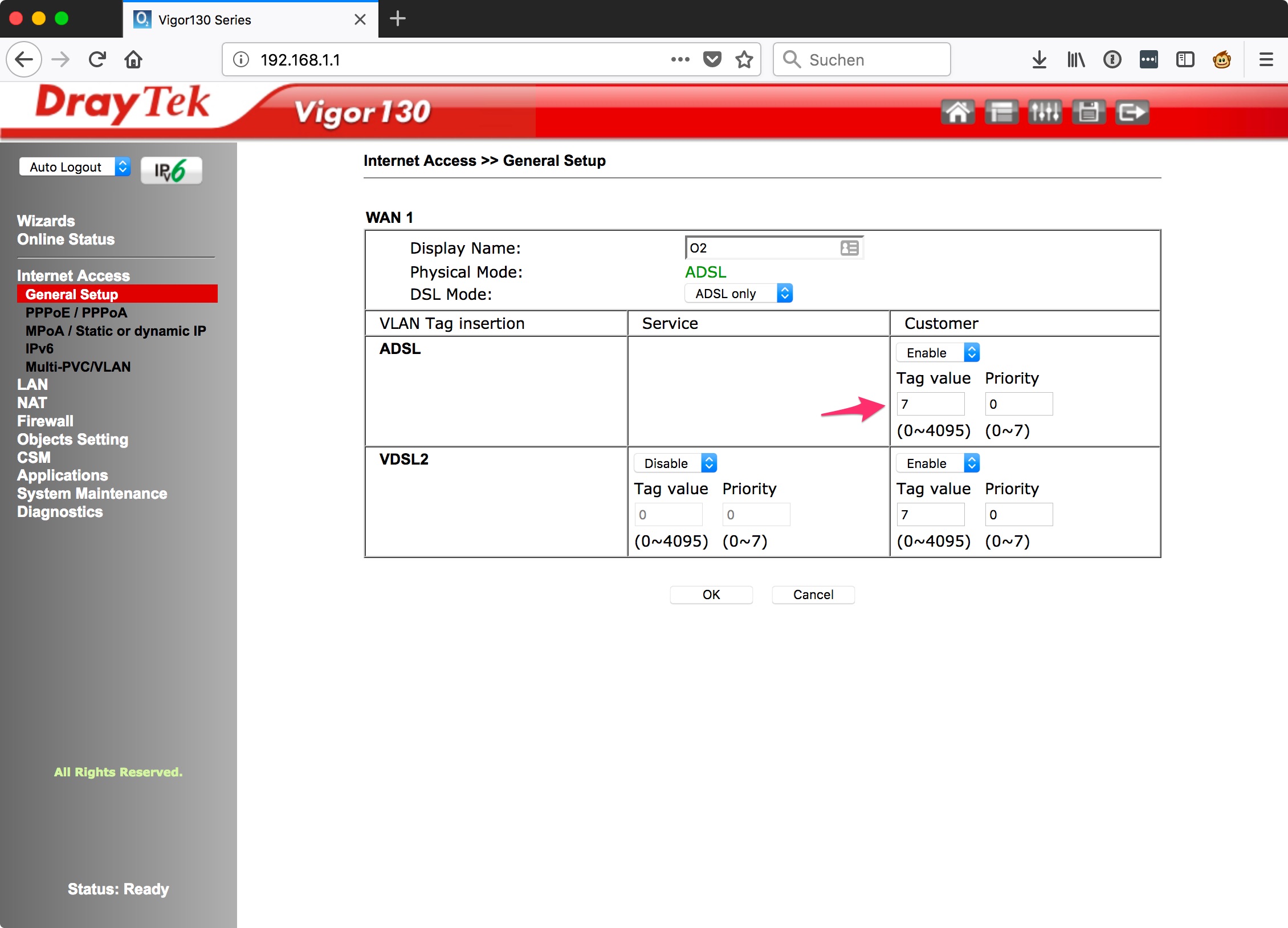Open the Firewall sidebar menu
This screenshot has height=928, width=1288.
click(x=45, y=421)
